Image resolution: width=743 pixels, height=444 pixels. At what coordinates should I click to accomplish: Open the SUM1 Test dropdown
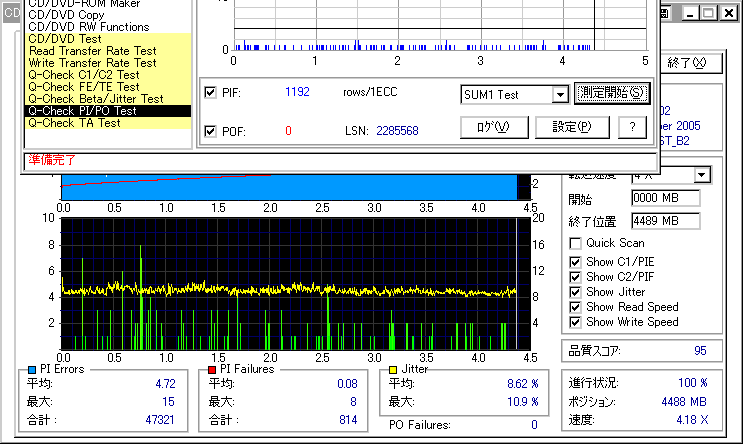coord(560,95)
